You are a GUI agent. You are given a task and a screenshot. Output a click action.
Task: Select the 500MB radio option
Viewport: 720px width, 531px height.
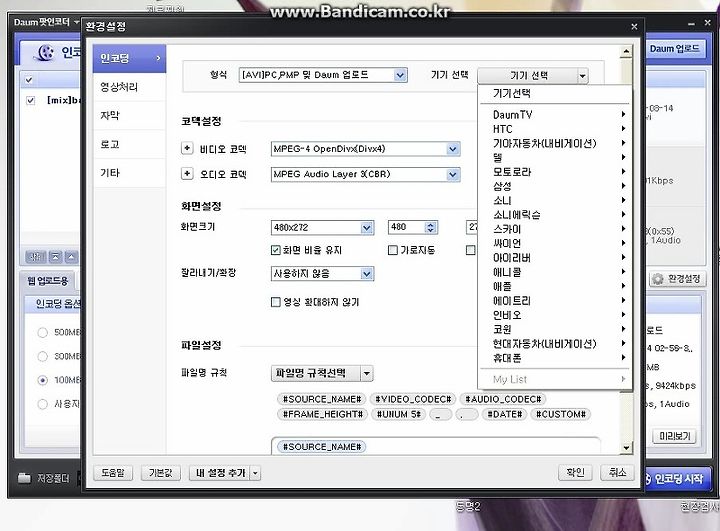42,332
